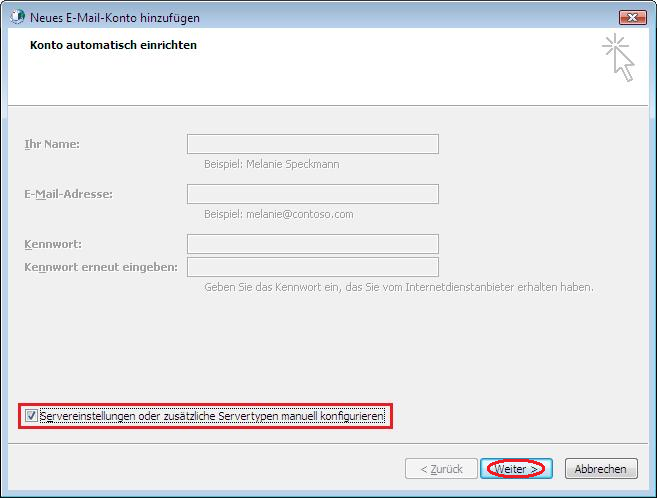The image size is (657, 498).
Task: Click the example text melanie@contoso.com
Action: (278, 214)
